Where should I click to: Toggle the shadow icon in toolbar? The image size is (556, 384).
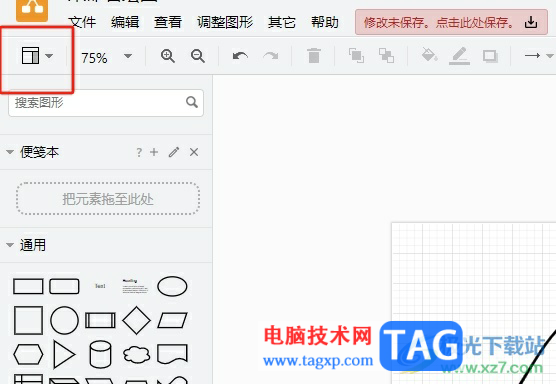(x=490, y=56)
